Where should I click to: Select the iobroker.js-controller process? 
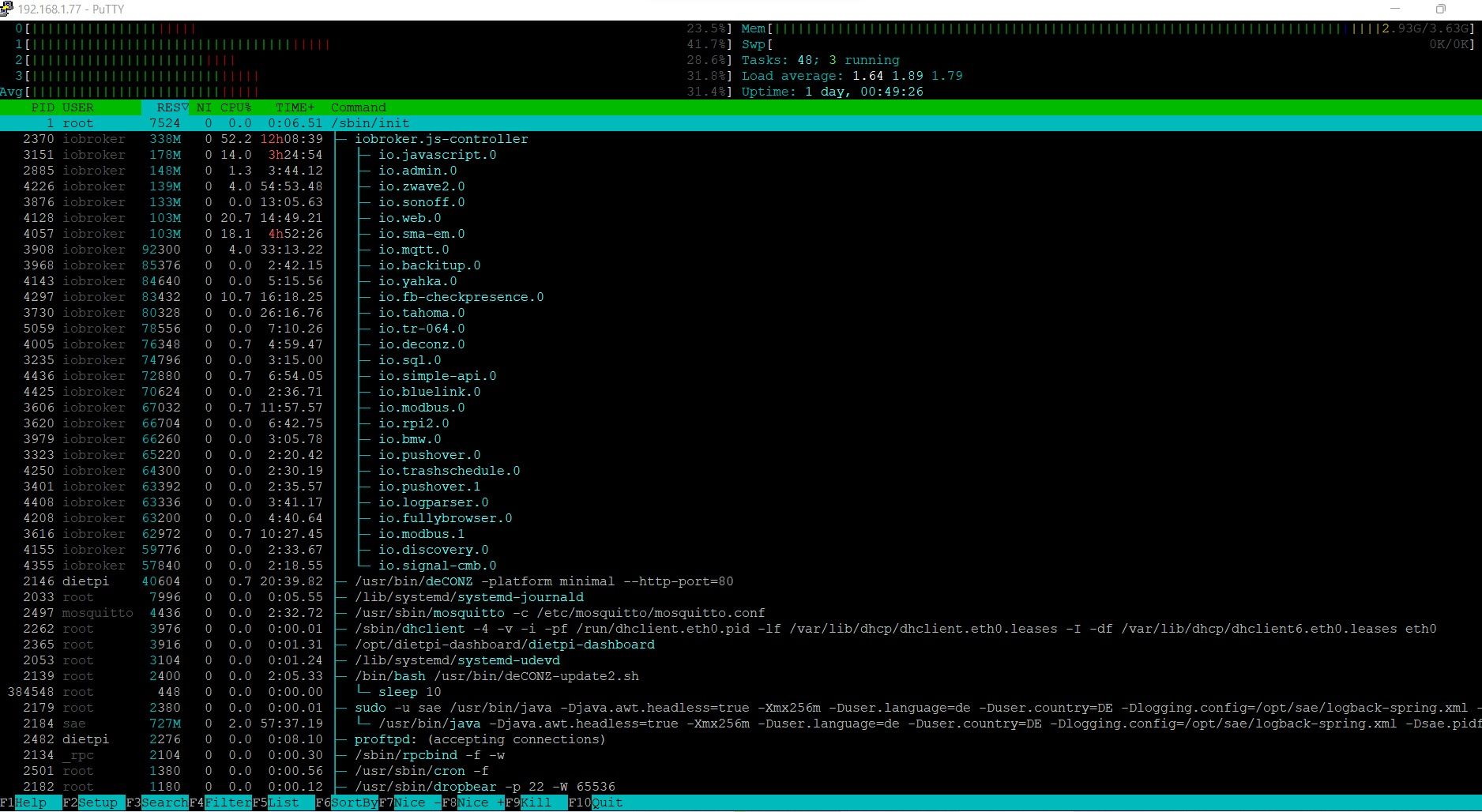[741, 139]
